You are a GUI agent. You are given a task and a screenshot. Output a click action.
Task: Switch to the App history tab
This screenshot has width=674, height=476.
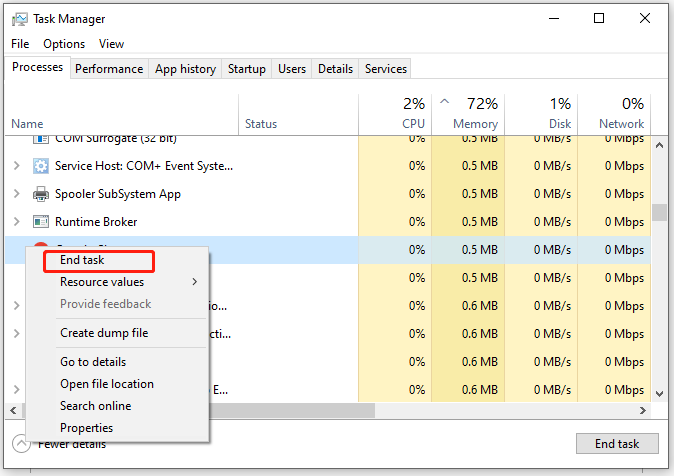(185, 69)
